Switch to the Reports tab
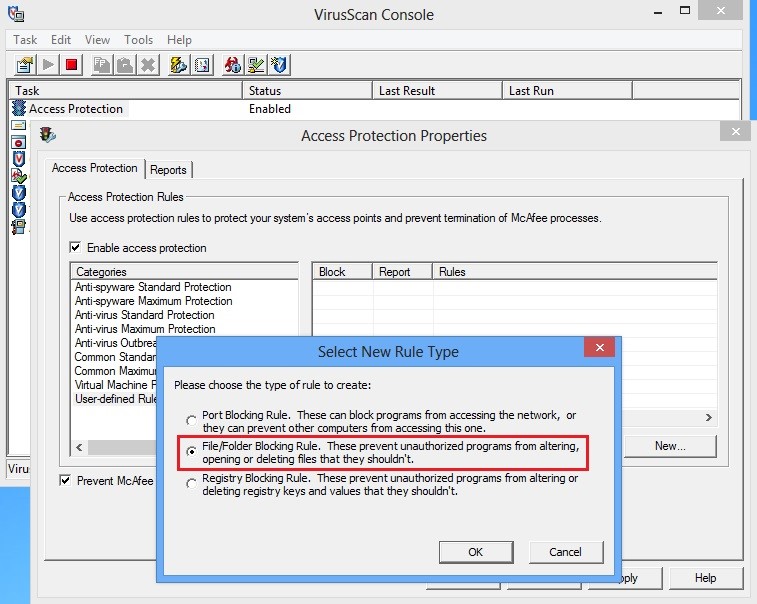The height and width of the screenshot is (604, 757). click(x=168, y=170)
